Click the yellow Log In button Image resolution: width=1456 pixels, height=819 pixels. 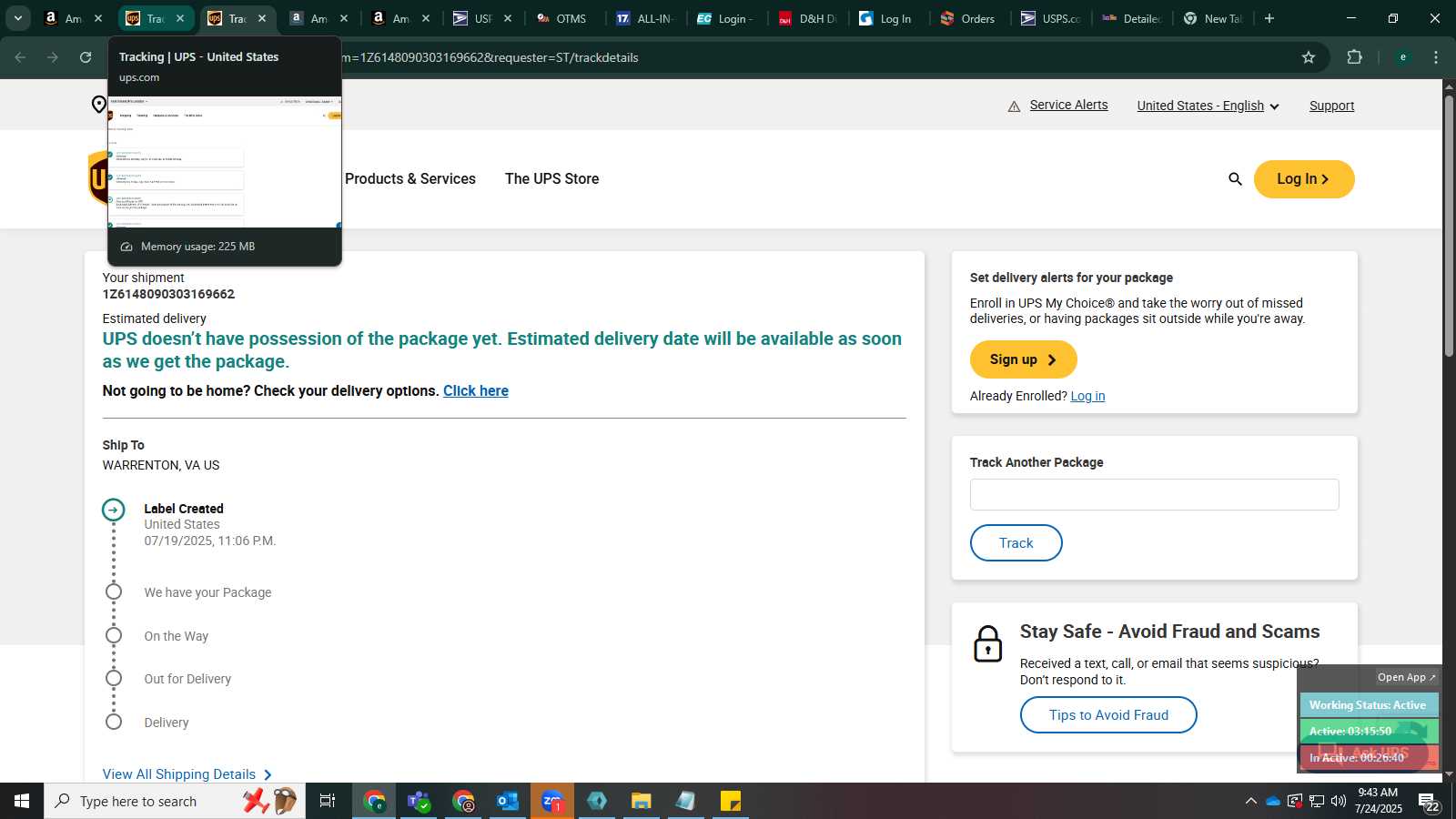pyautogui.click(x=1304, y=179)
